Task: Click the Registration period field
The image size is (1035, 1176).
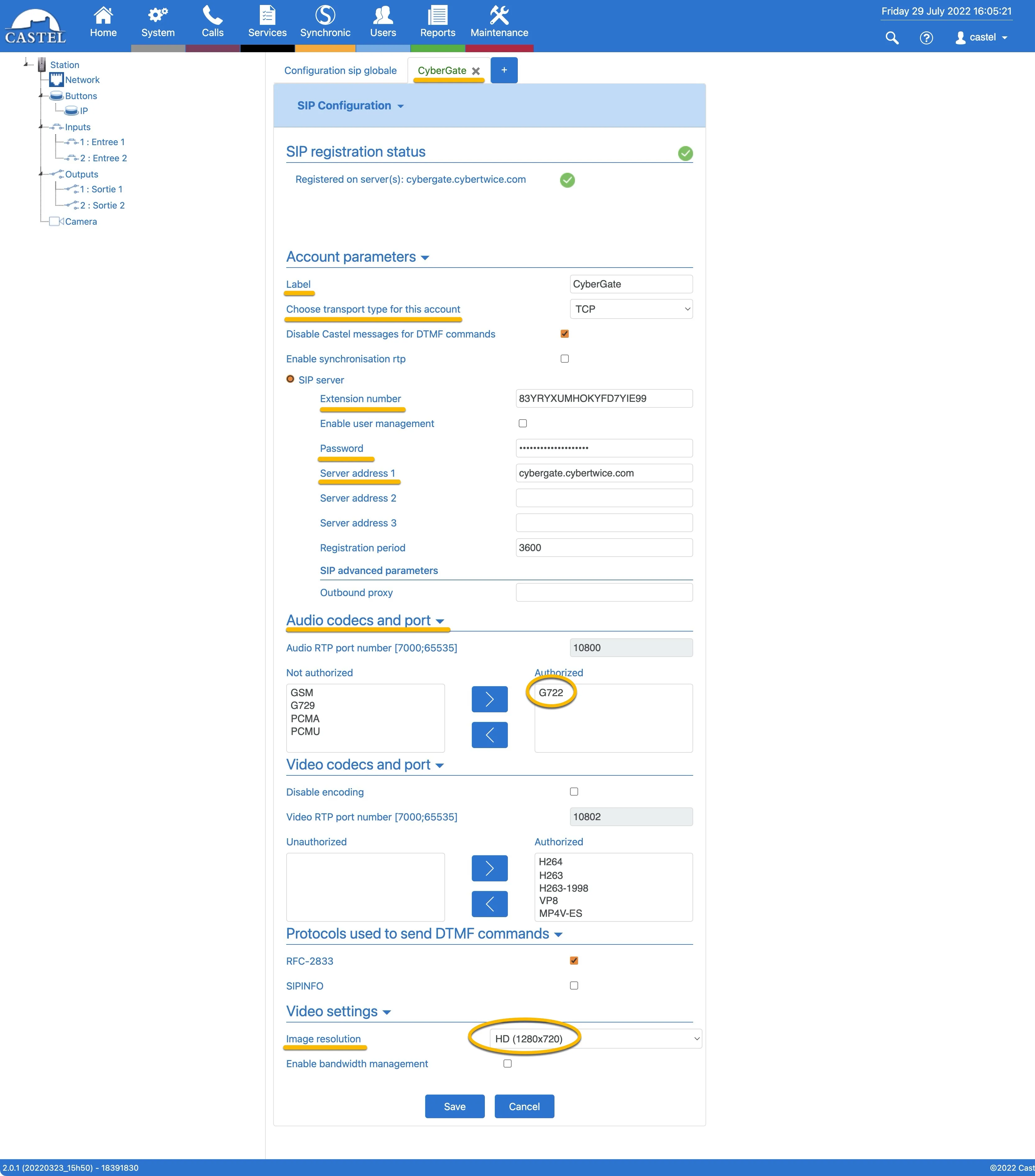Action: (604, 548)
